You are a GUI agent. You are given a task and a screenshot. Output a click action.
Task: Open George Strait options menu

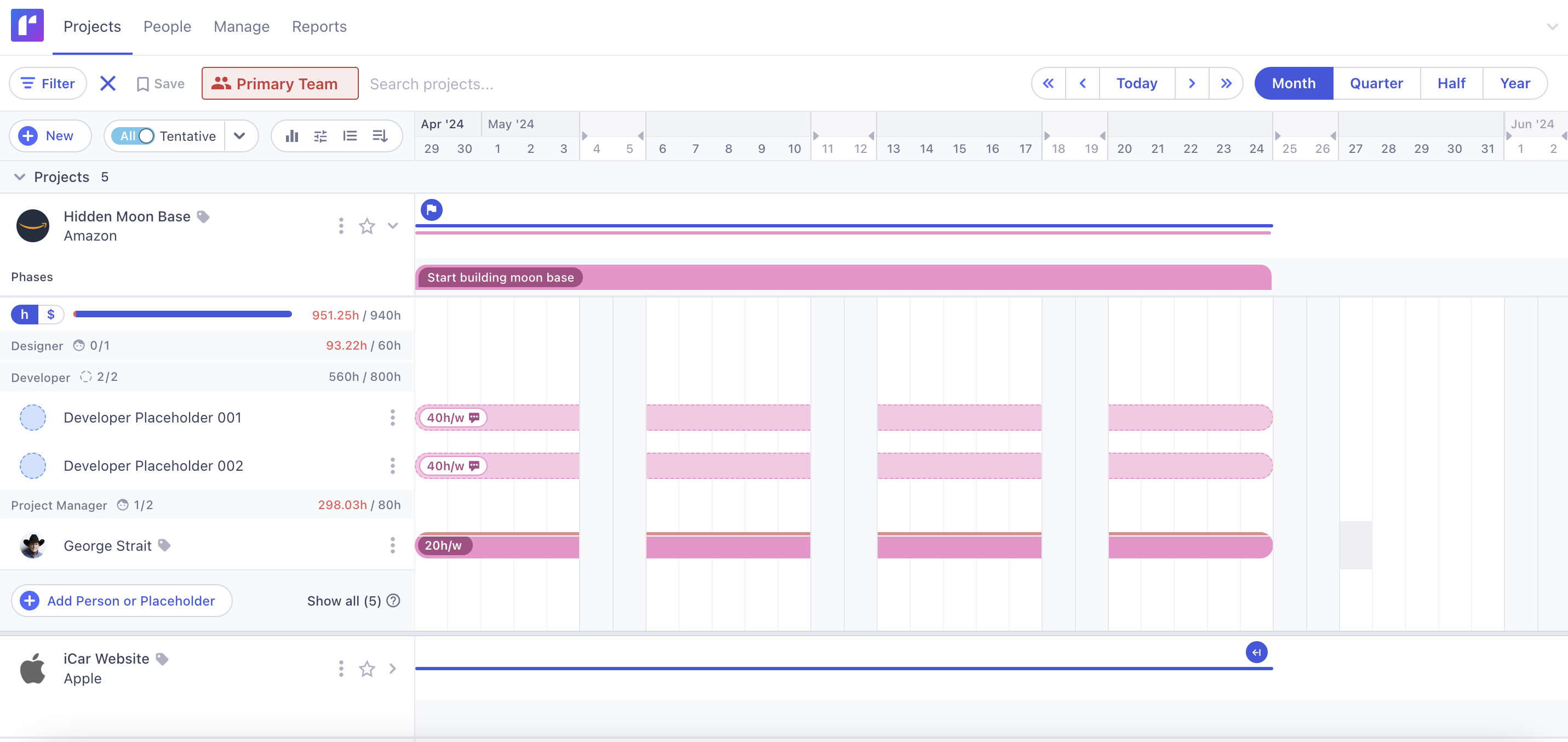pos(393,545)
